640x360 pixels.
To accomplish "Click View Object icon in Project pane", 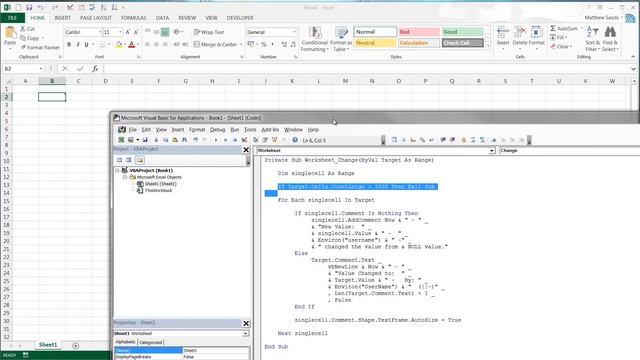I will click(x=129, y=160).
